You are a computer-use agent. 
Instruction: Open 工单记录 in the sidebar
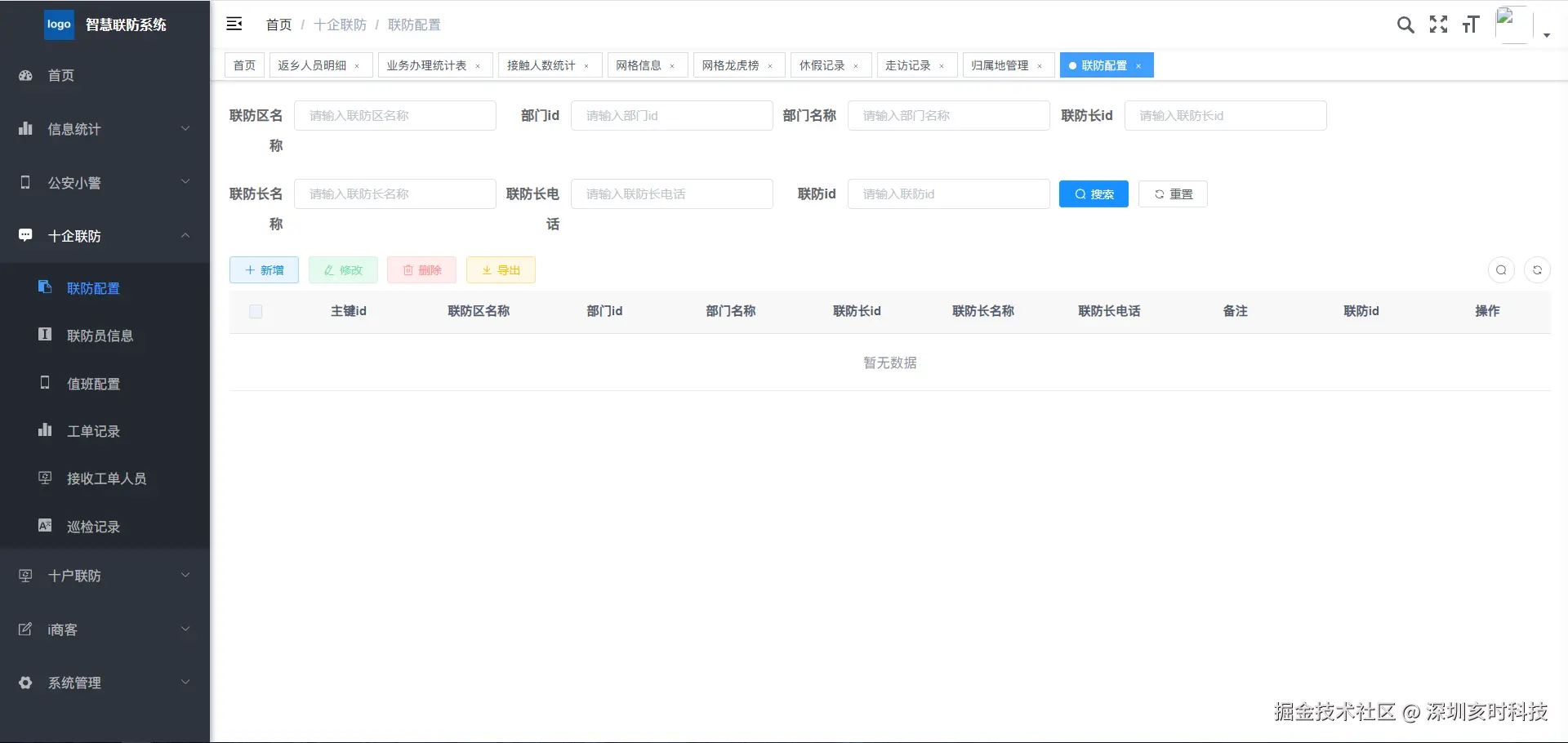point(105,431)
